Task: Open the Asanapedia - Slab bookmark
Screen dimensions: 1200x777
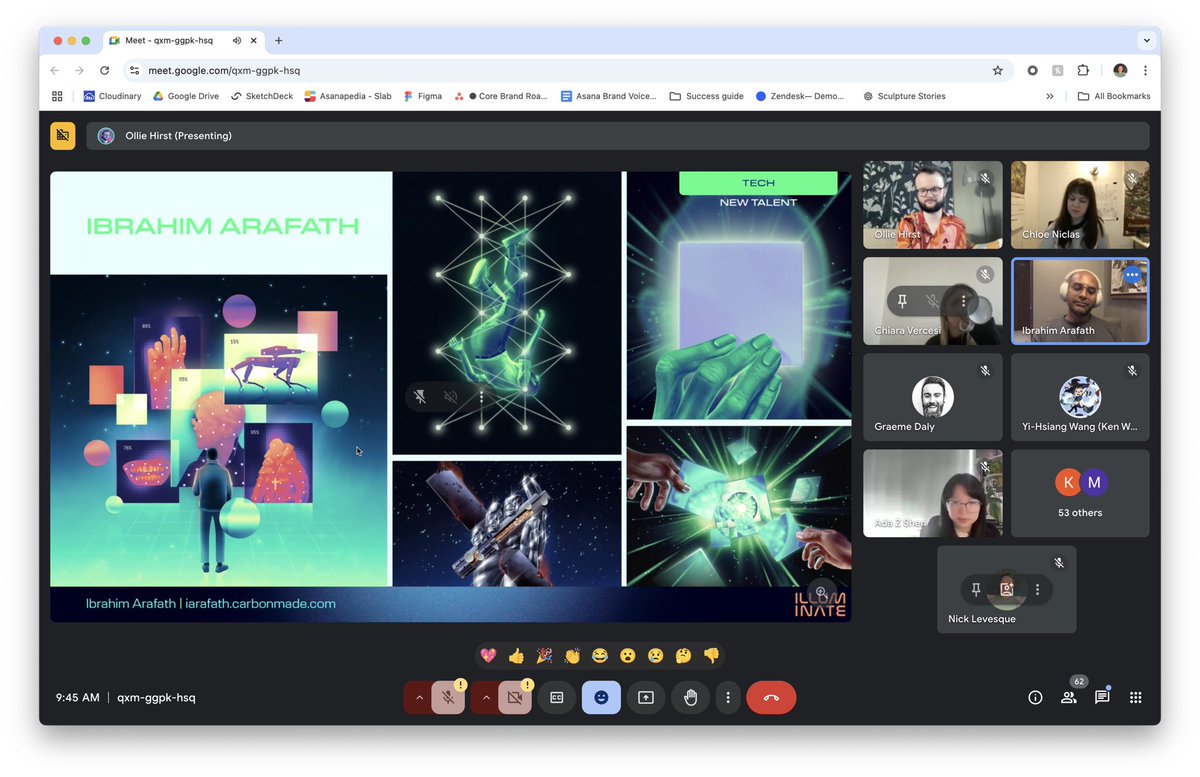Action: 348,96
